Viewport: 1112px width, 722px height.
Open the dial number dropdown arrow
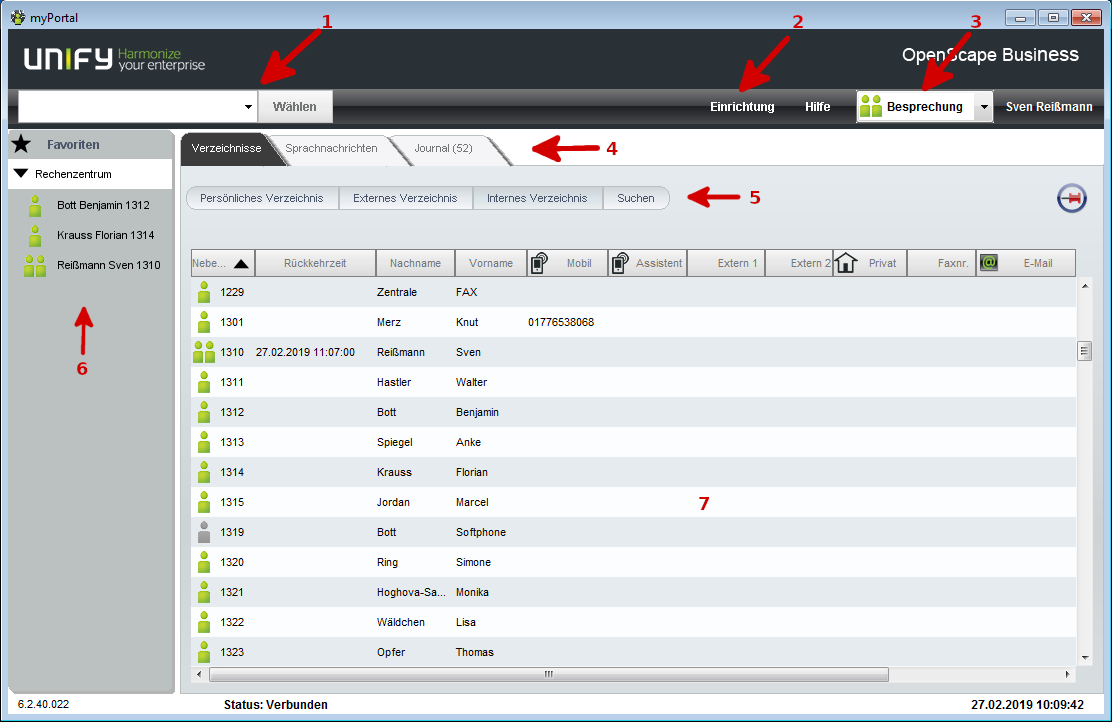pyautogui.click(x=248, y=107)
